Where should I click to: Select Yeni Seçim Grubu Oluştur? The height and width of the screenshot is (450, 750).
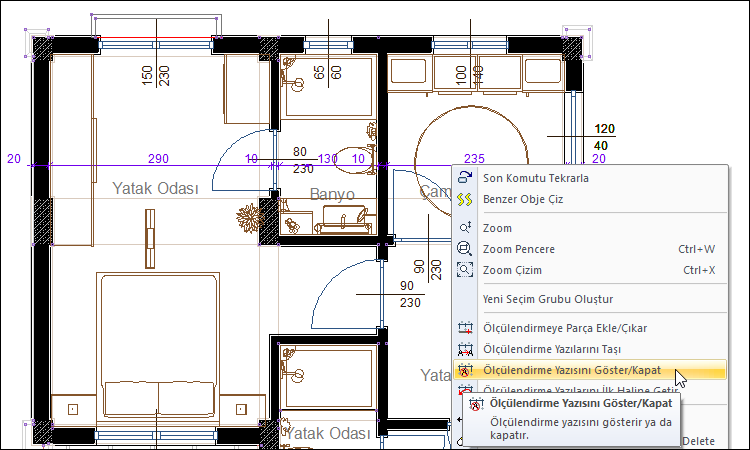(x=590, y=299)
